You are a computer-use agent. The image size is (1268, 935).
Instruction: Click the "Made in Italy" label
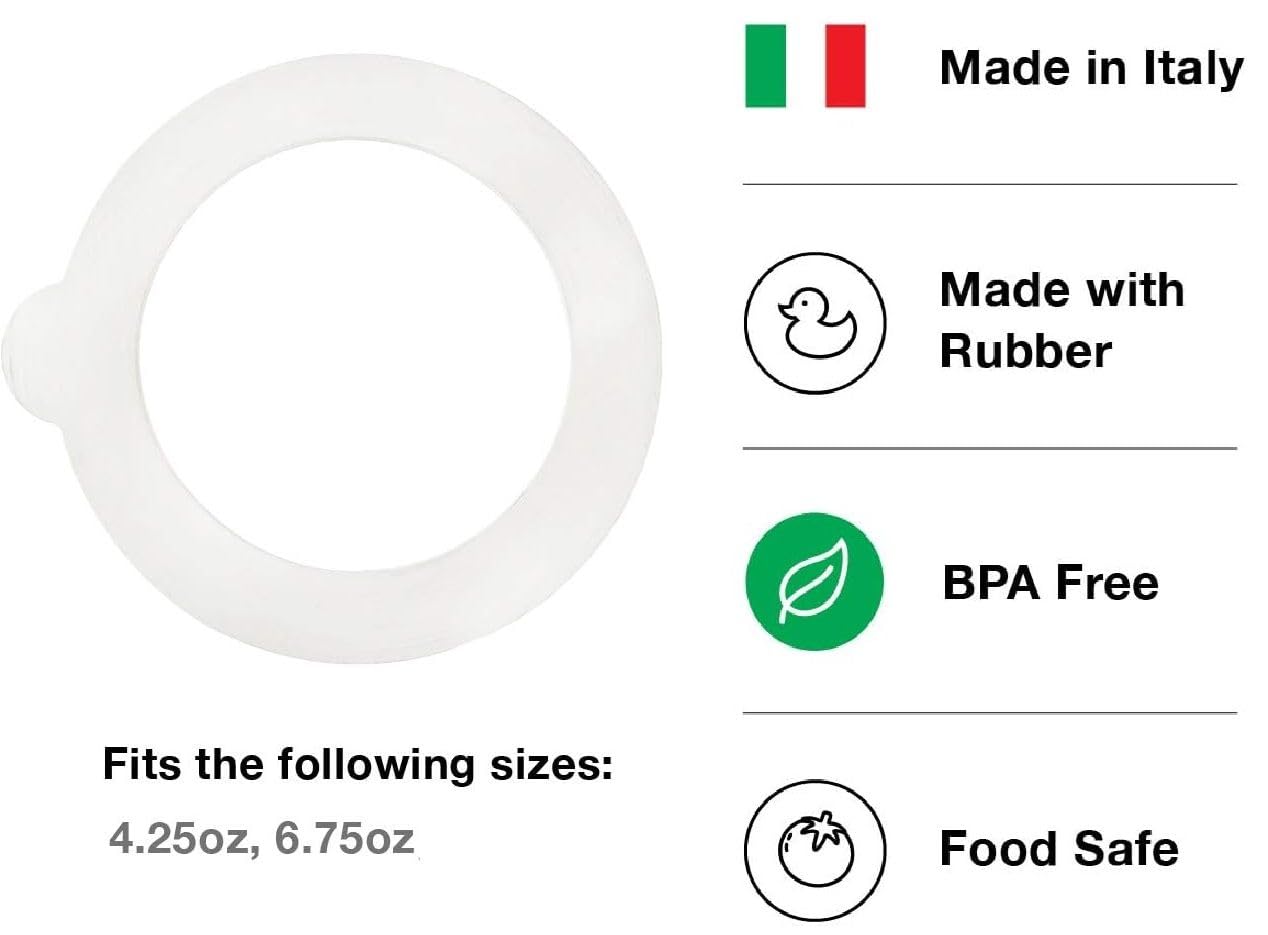click(1091, 68)
